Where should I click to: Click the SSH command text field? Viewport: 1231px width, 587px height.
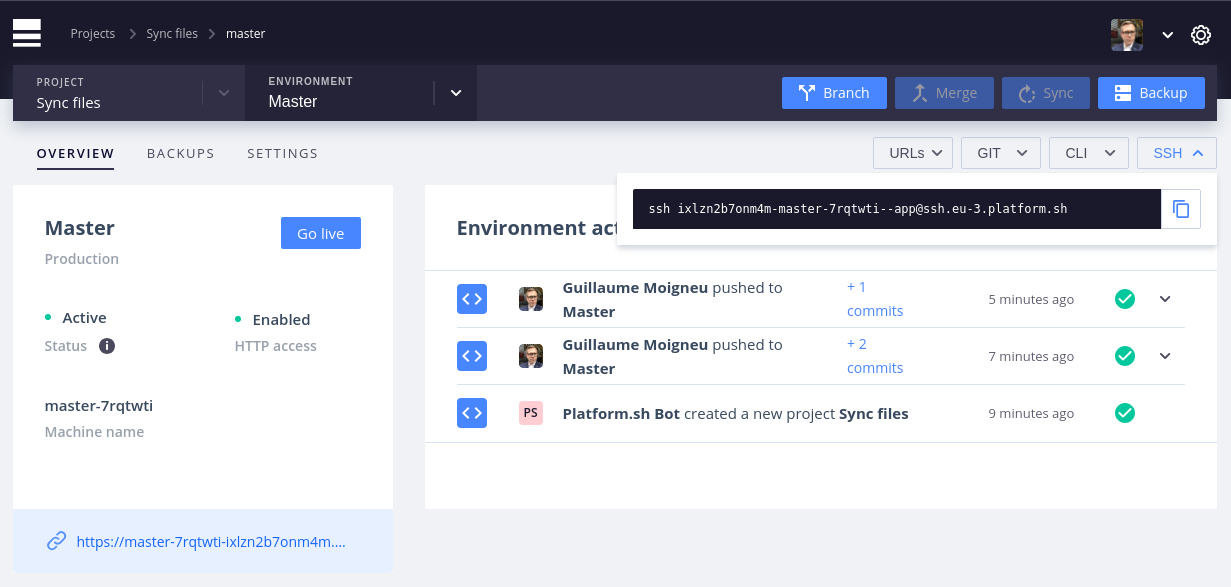pos(897,209)
